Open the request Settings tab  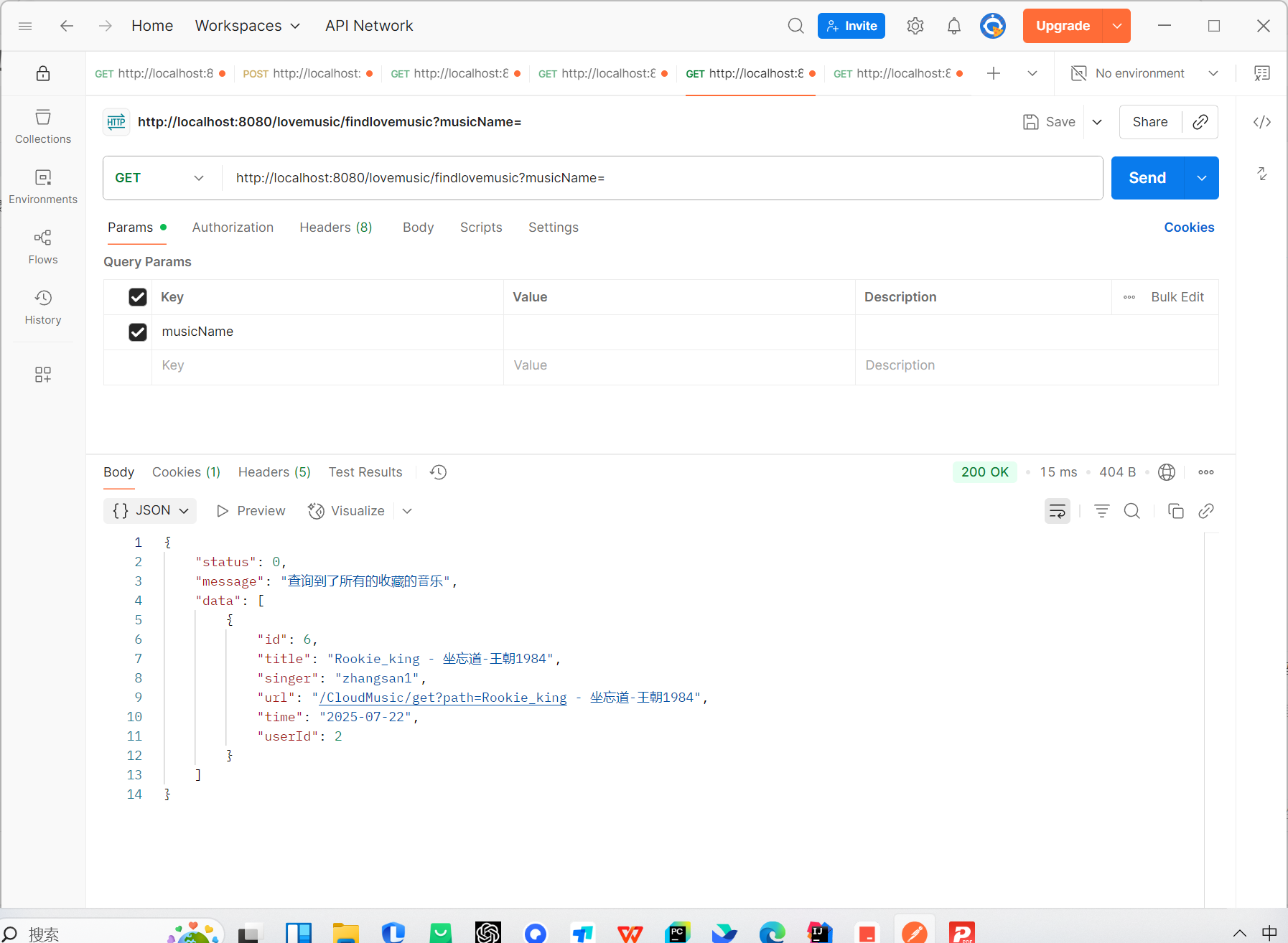(x=554, y=227)
